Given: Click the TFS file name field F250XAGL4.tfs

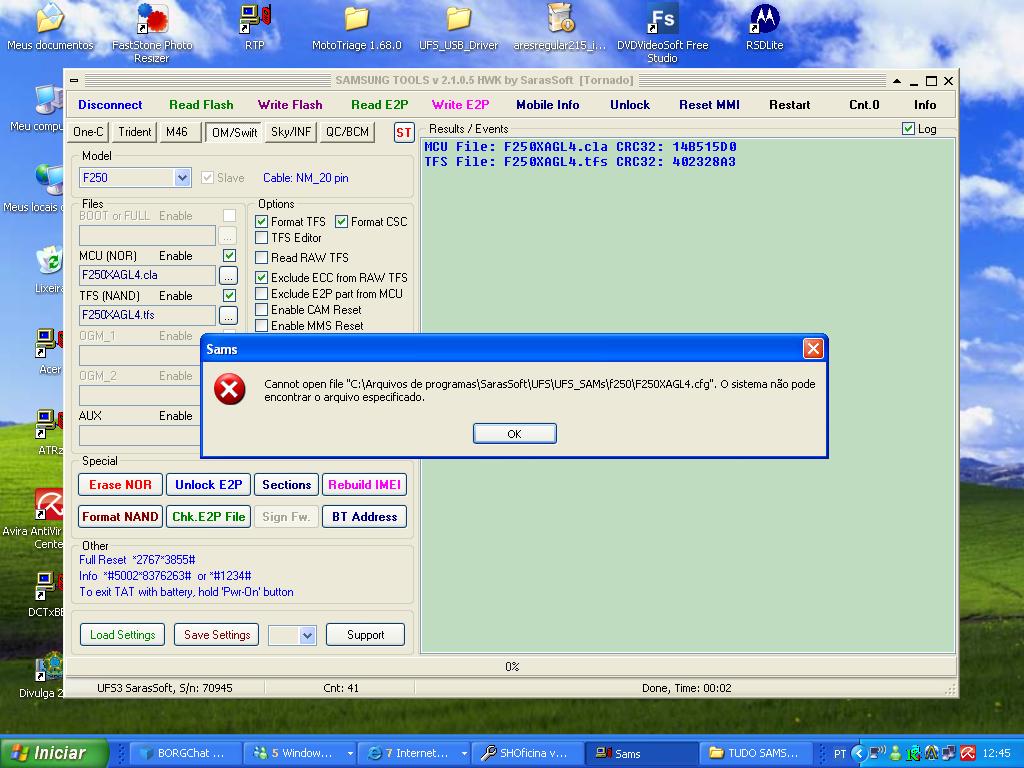Looking at the screenshot, I should (x=147, y=315).
